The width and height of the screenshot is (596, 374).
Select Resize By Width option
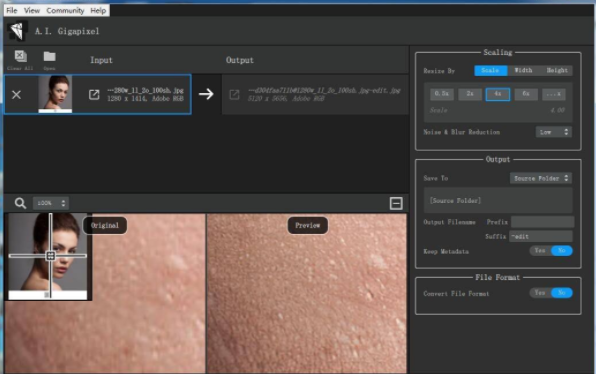pos(523,70)
